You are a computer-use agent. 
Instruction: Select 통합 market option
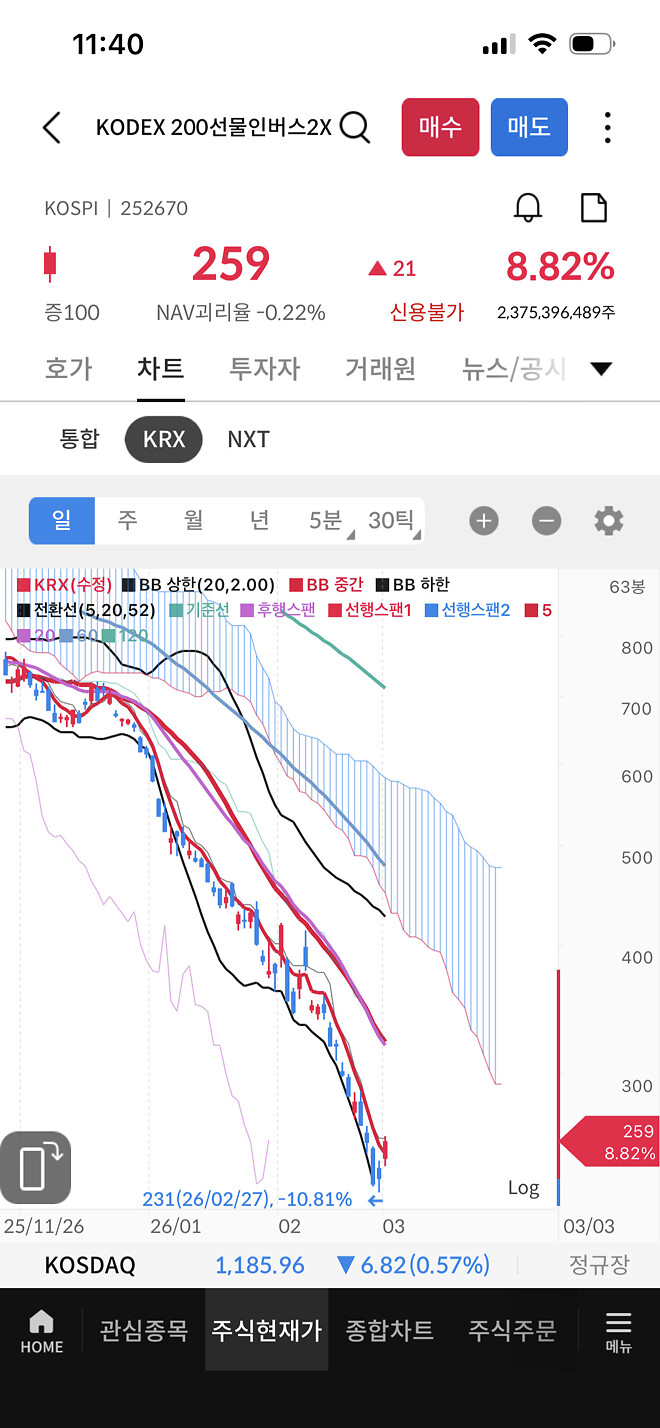(x=80, y=439)
